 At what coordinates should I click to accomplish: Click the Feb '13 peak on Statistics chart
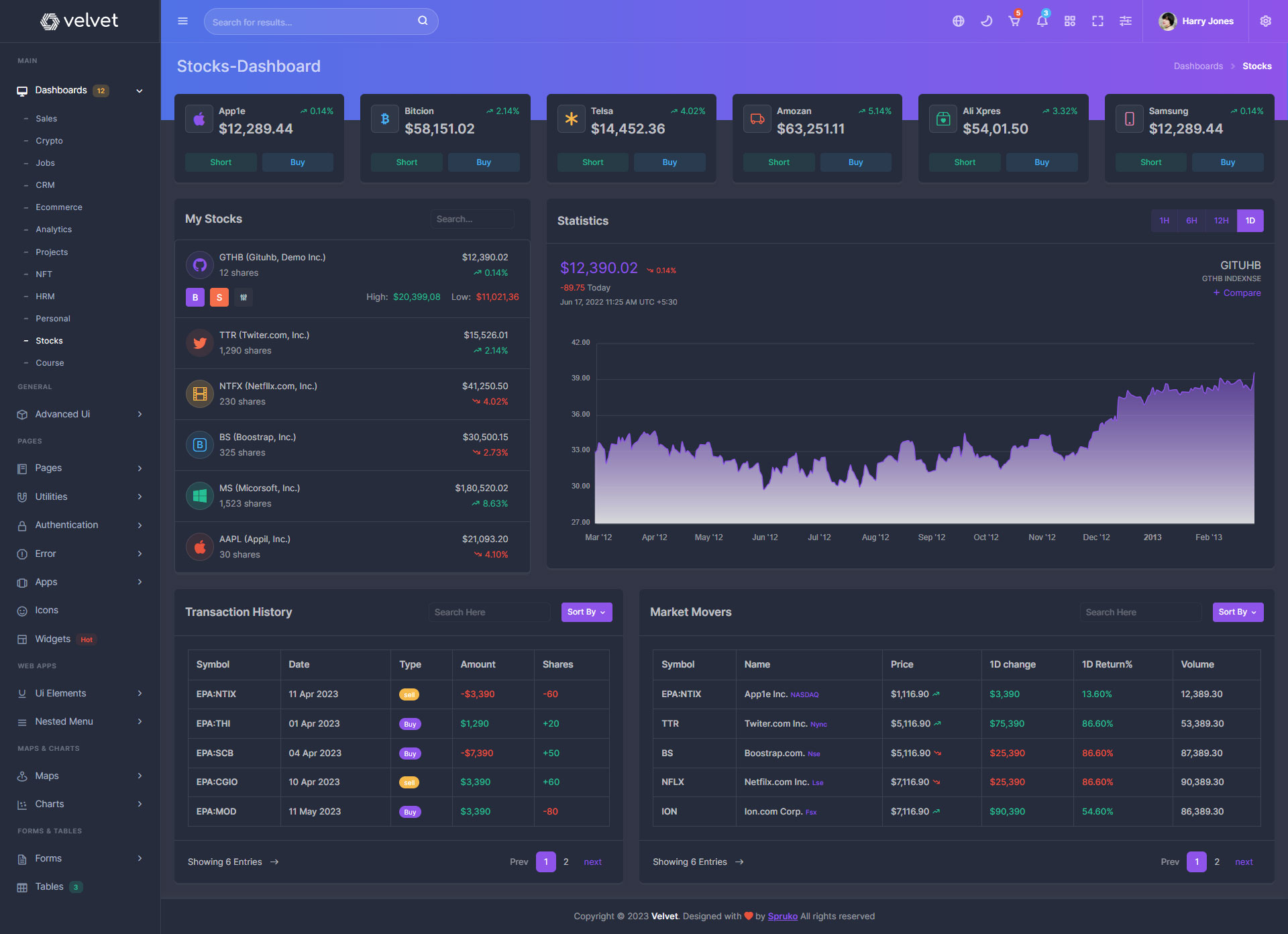(x=1253, y=374)
